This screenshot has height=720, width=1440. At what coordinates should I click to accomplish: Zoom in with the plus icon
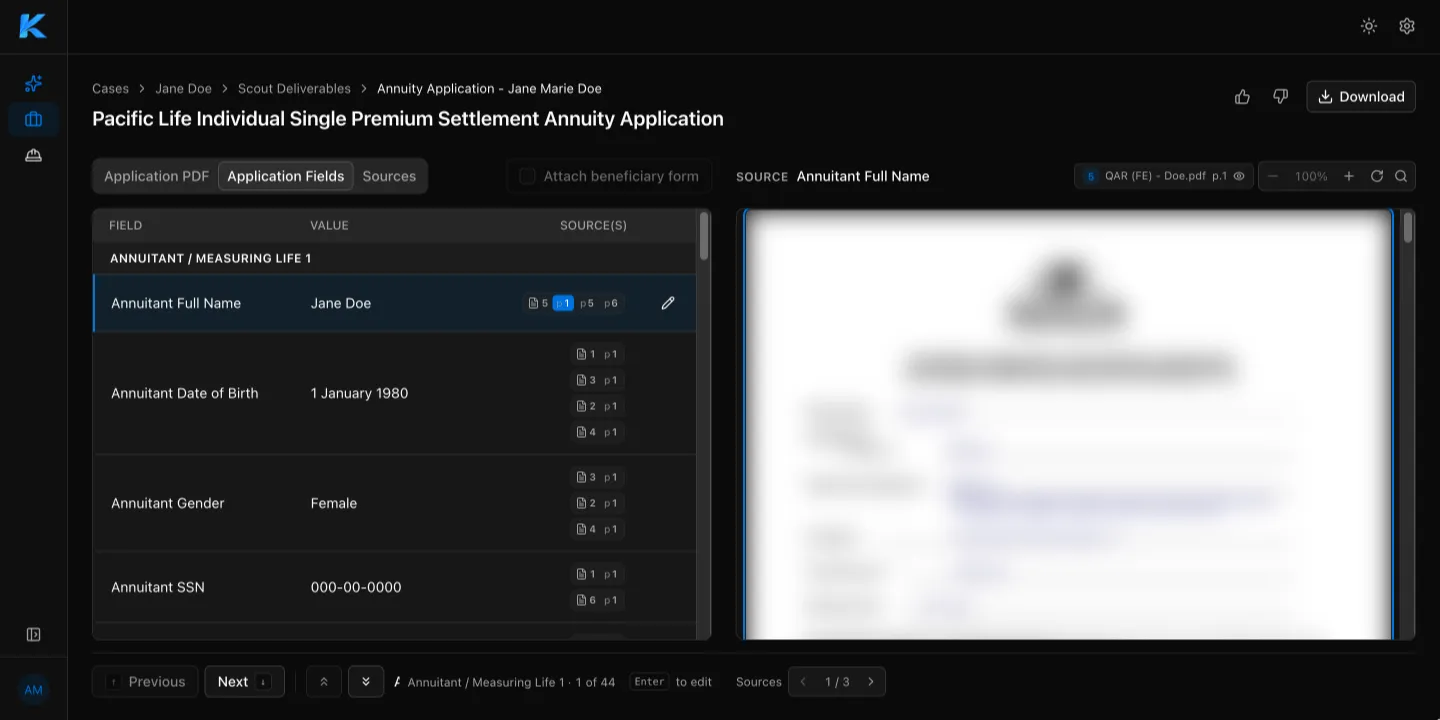[x=1349, y=176]
